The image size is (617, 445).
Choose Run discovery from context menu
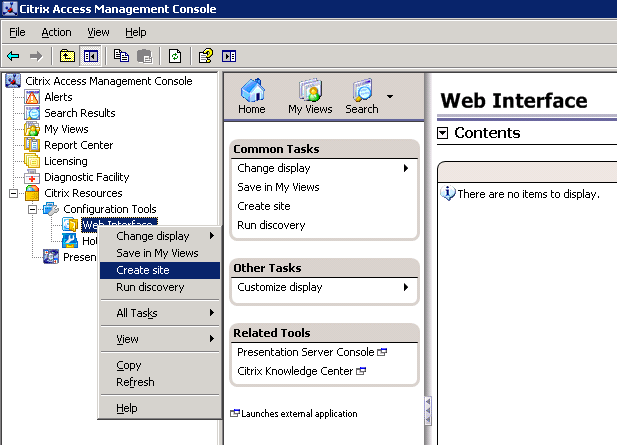click(160, 287)
